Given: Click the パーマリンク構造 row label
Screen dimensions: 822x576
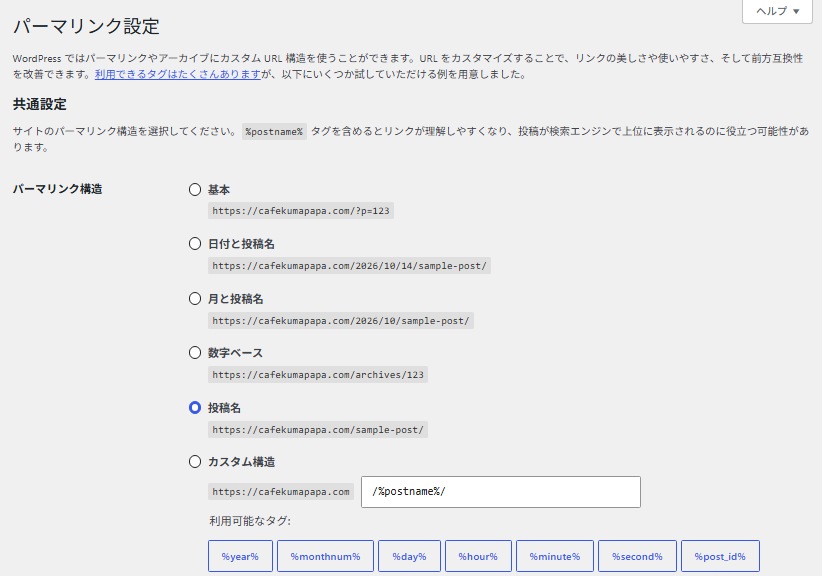Looking at the screenshot, I should click(x=58, y=189).
